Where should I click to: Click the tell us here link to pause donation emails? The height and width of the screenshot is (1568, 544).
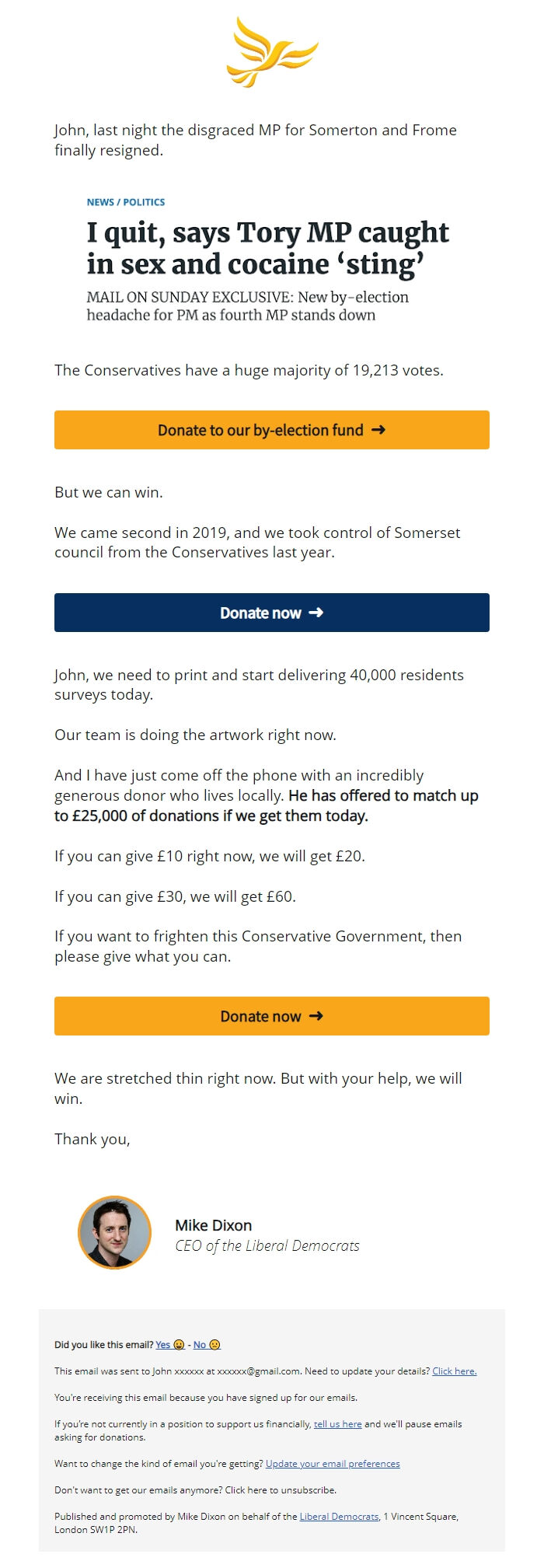(x=339, y=1425)
